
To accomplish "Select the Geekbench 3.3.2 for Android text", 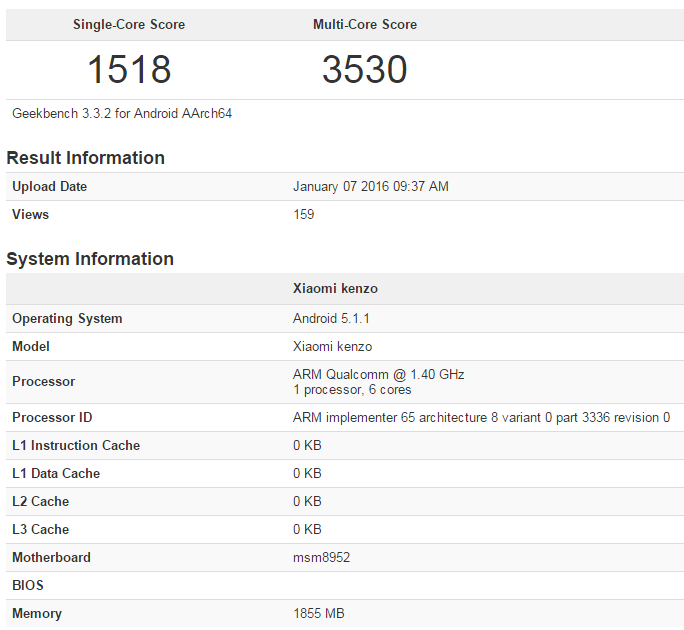I will (x=122, y=114).
